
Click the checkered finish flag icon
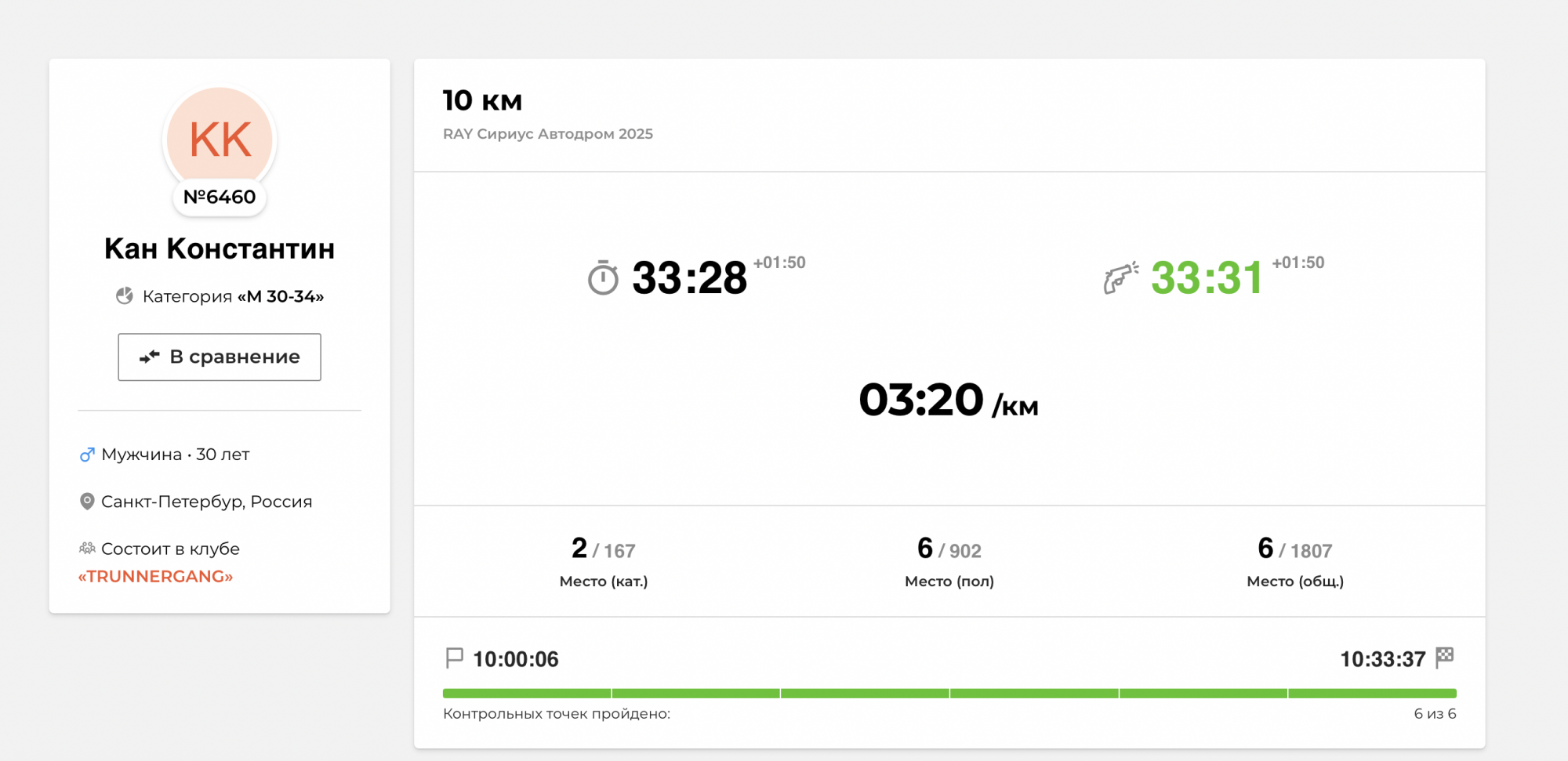pyautogui.click(x=1444, y=658)
